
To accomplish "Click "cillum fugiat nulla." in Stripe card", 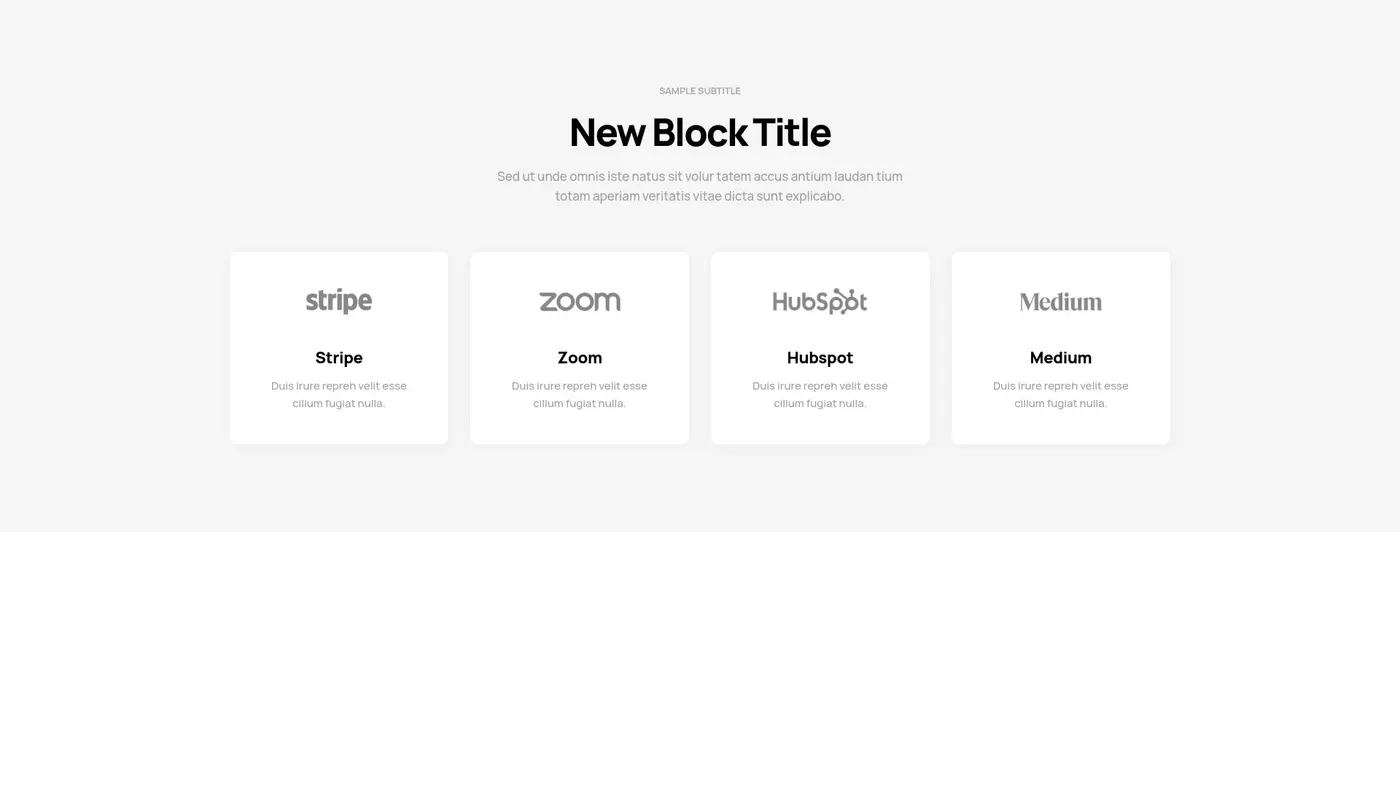I will (339, 404).
